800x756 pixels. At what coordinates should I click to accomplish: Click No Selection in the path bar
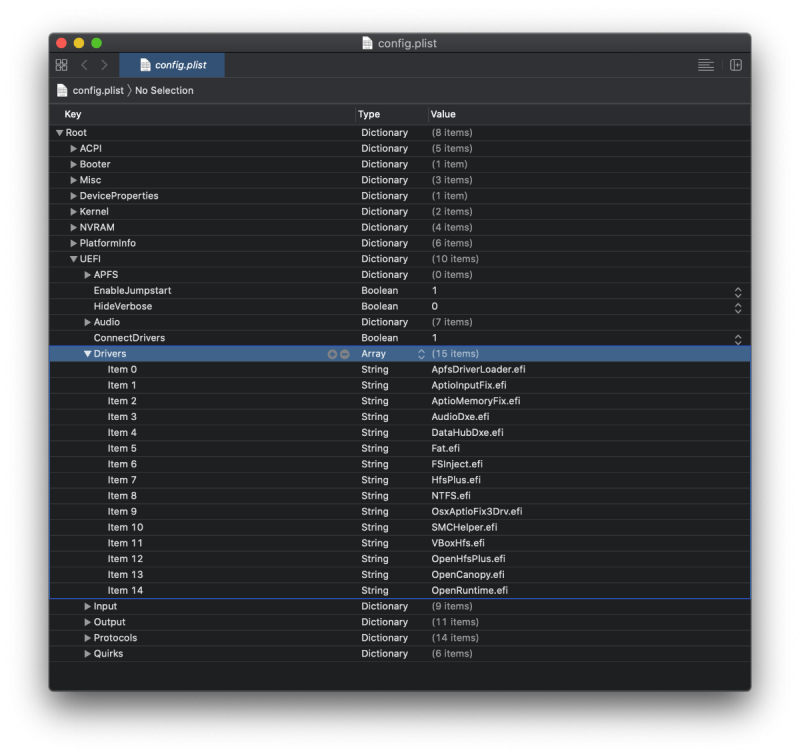164,91
